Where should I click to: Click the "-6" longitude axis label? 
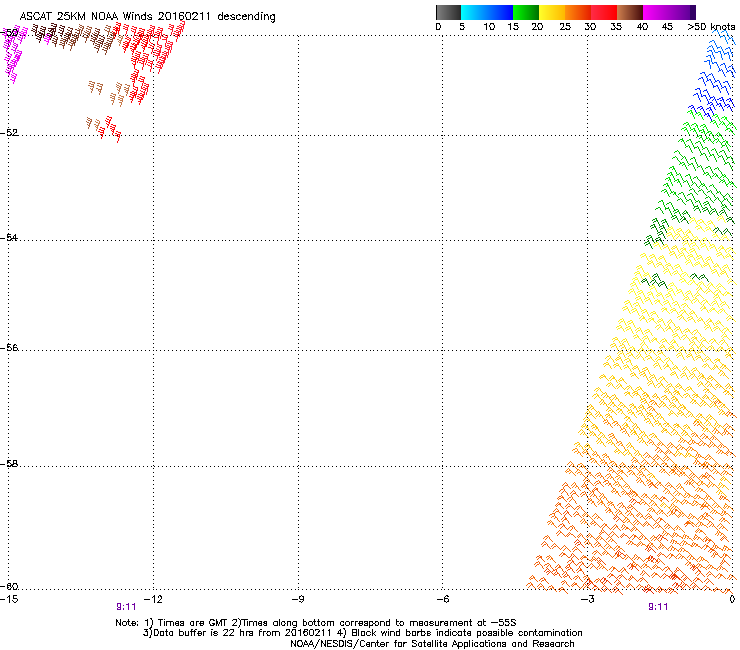(x=442, y=599)
